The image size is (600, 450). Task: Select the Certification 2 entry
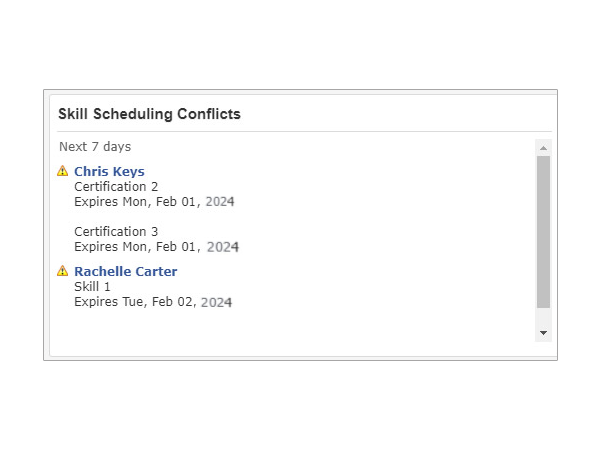pyautogui.click(x=116, y=187)
